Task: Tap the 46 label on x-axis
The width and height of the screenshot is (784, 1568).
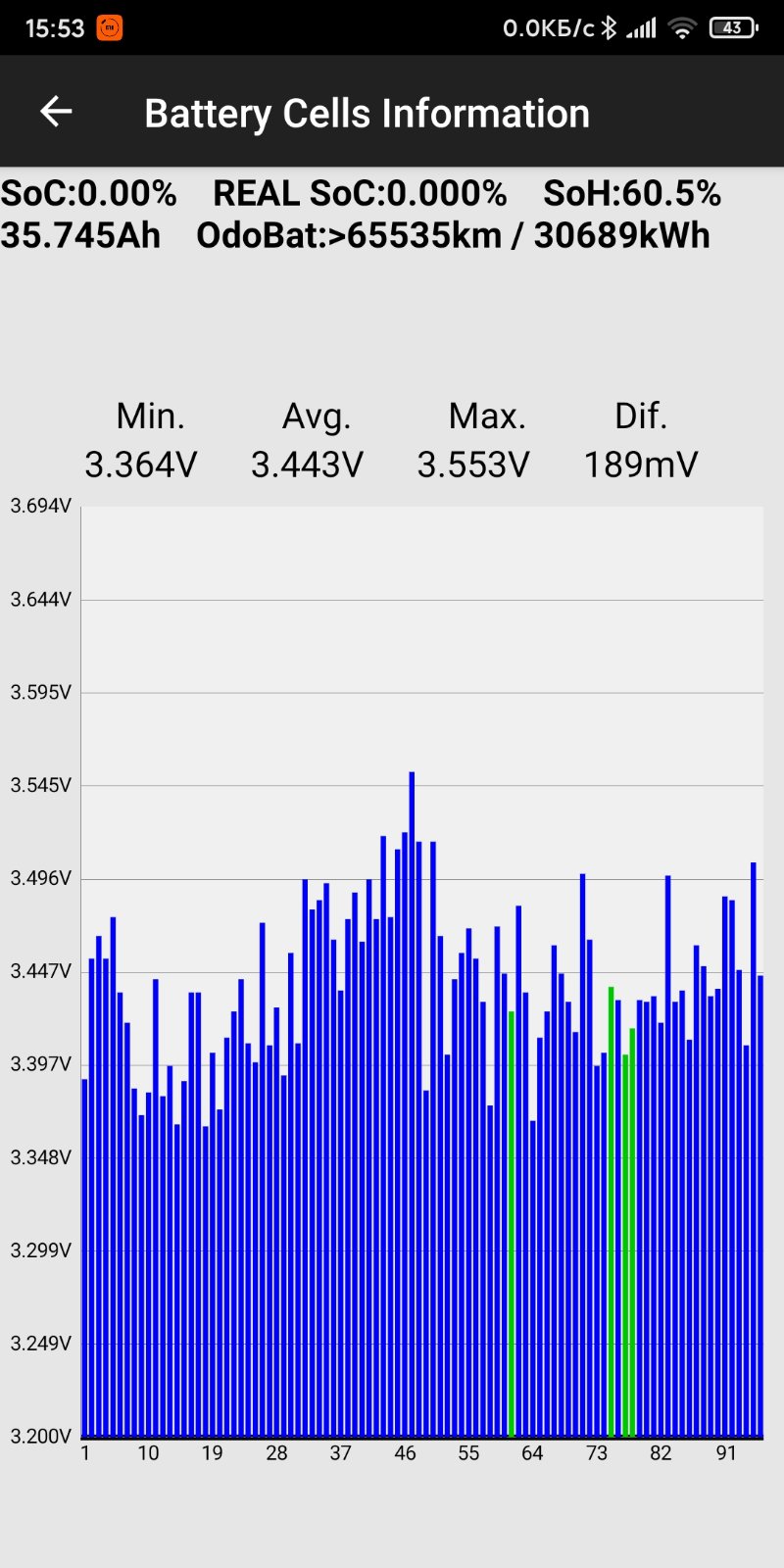Action: point(405,1453)
